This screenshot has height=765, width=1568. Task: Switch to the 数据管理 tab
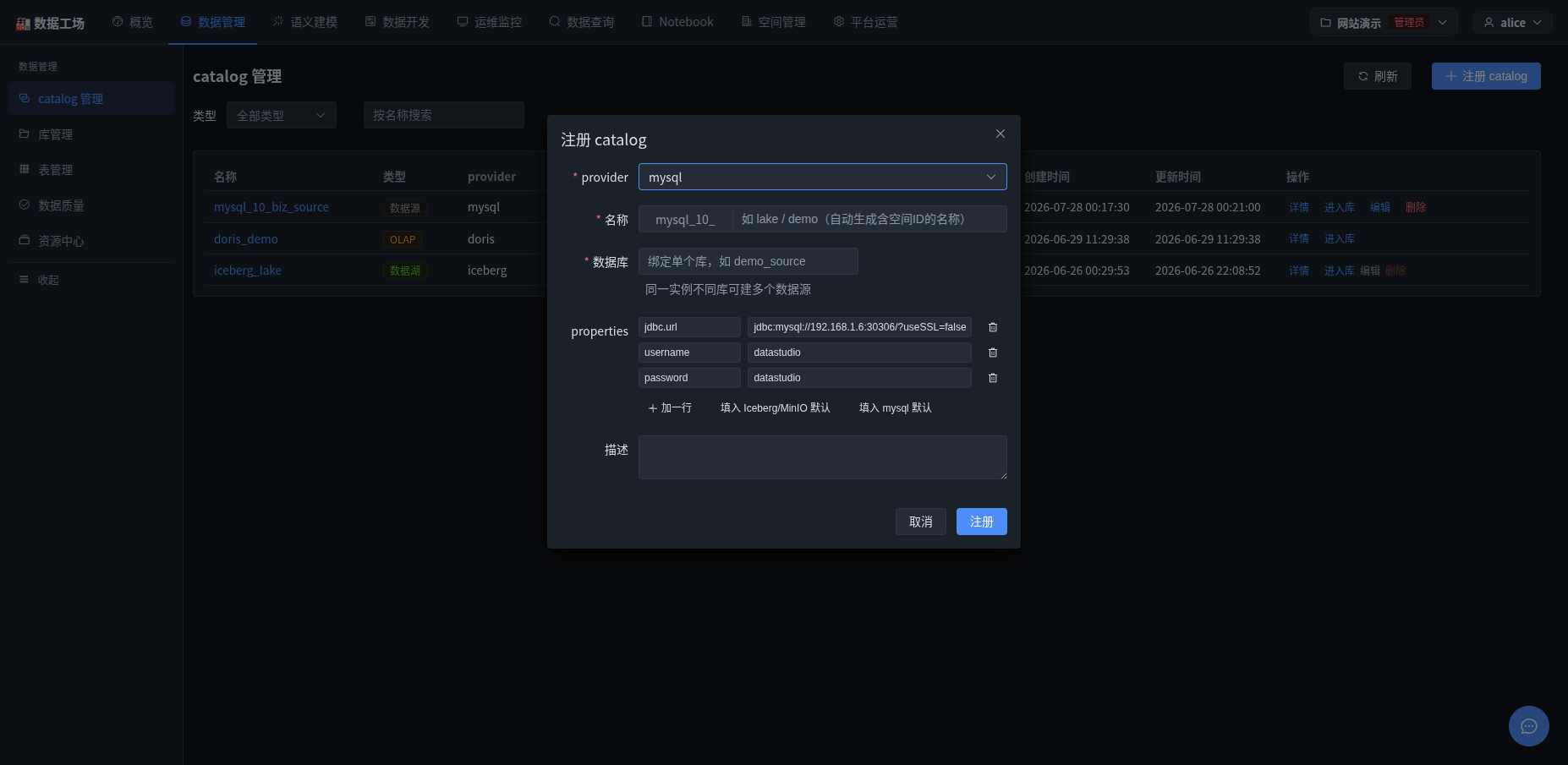(x=213, y=22)
